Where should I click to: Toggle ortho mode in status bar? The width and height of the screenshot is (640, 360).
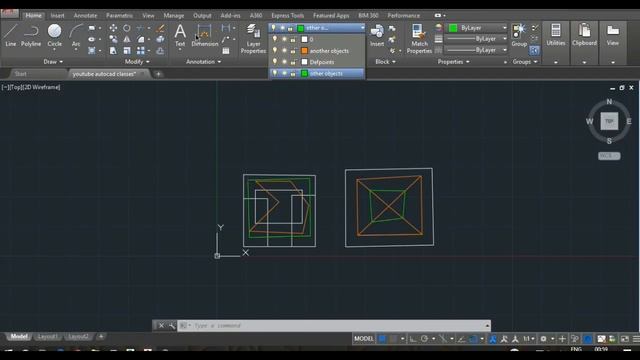coord(413,339)
